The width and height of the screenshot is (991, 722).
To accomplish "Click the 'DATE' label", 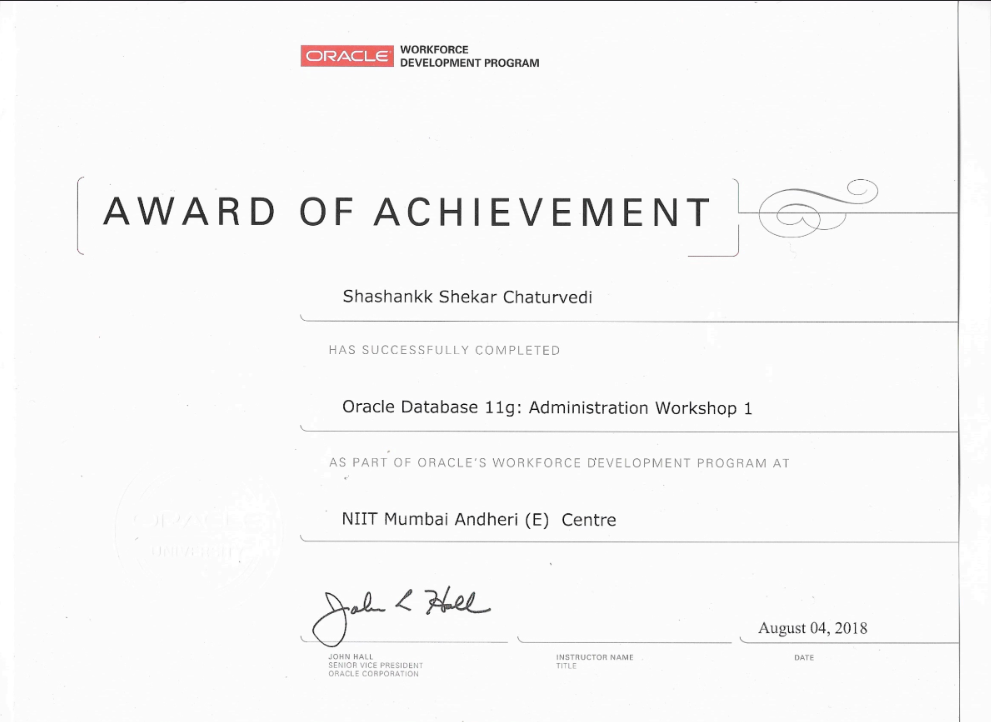I will tap(804, 658).
